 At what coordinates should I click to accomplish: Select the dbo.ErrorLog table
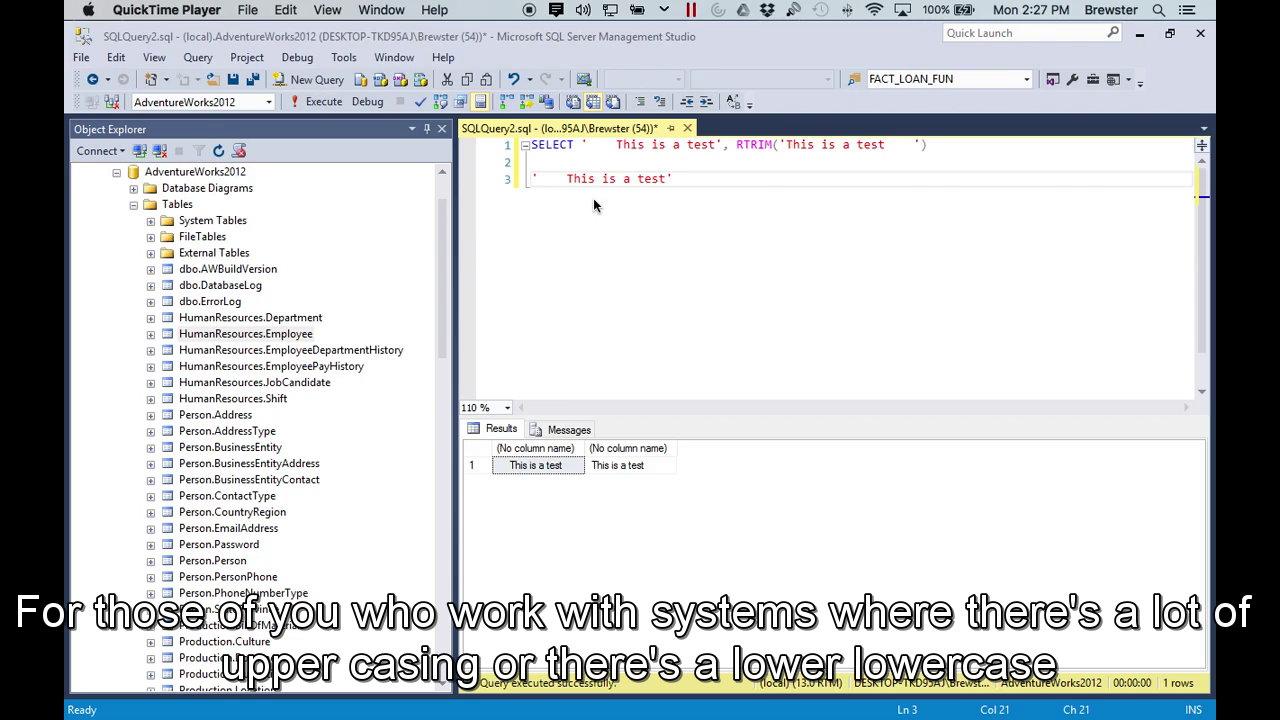click(x=210, y=302)
